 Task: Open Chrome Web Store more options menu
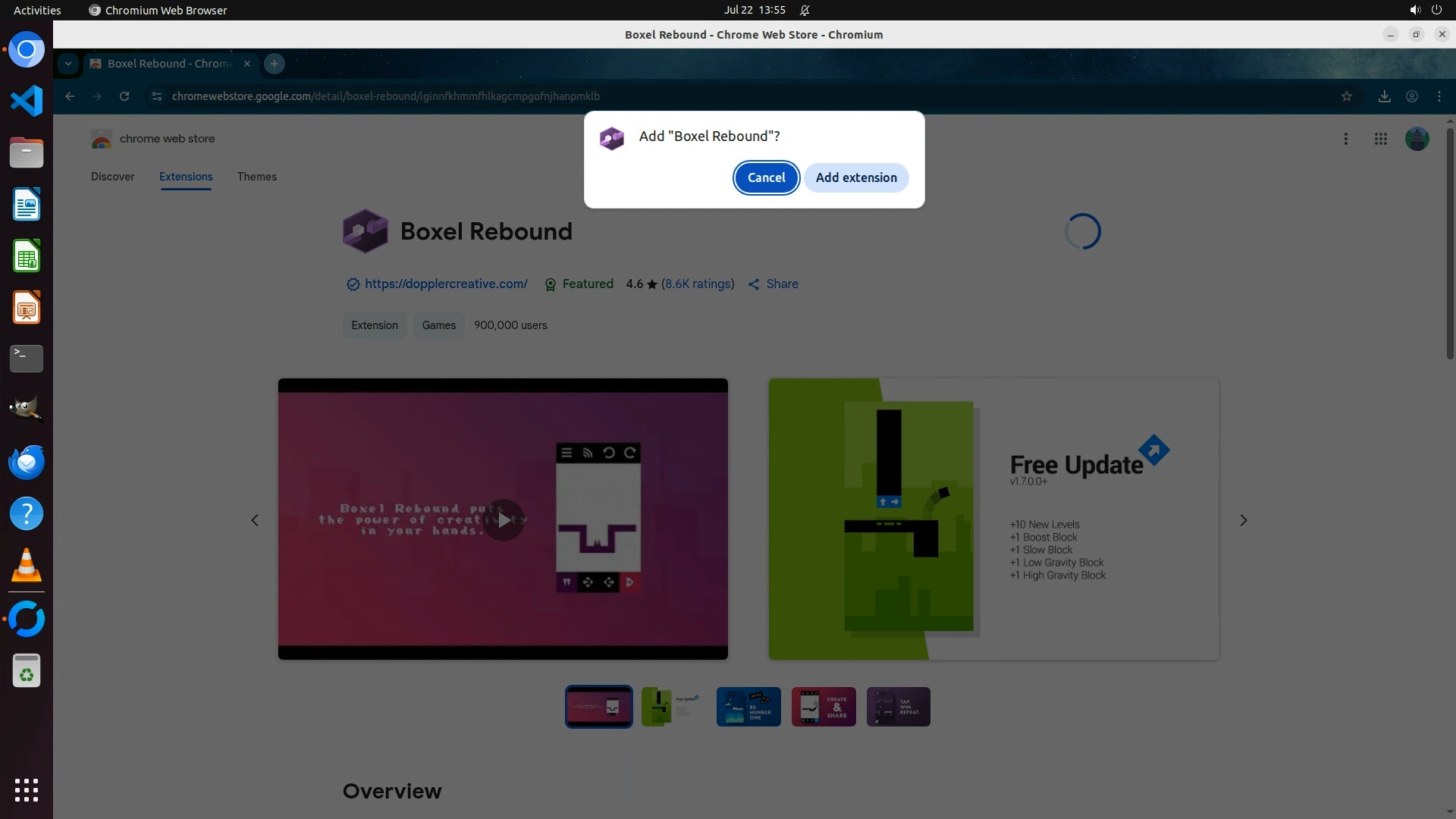coord(1345,139)
